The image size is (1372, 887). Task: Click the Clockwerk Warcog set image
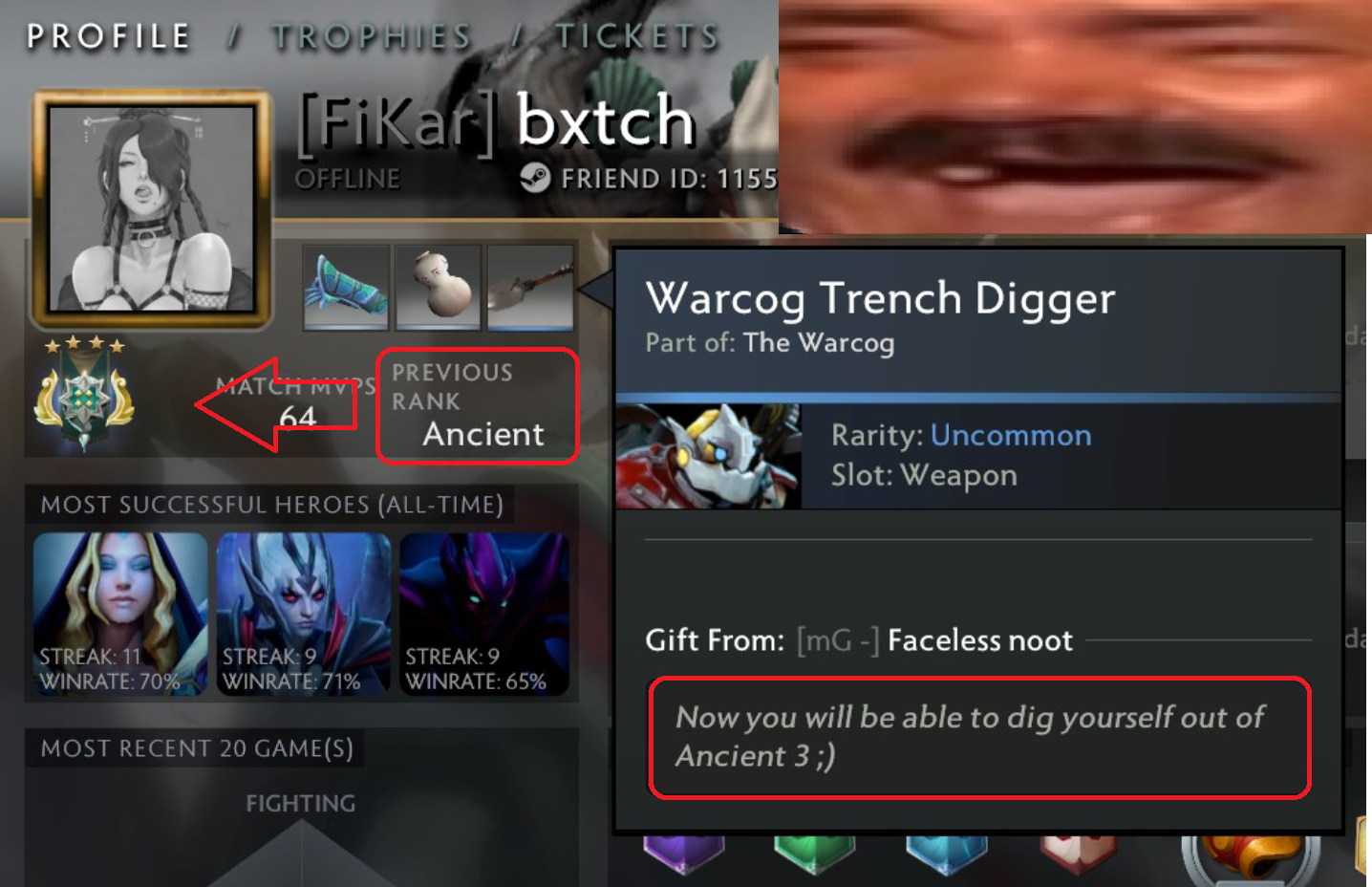tap(709, 456)
